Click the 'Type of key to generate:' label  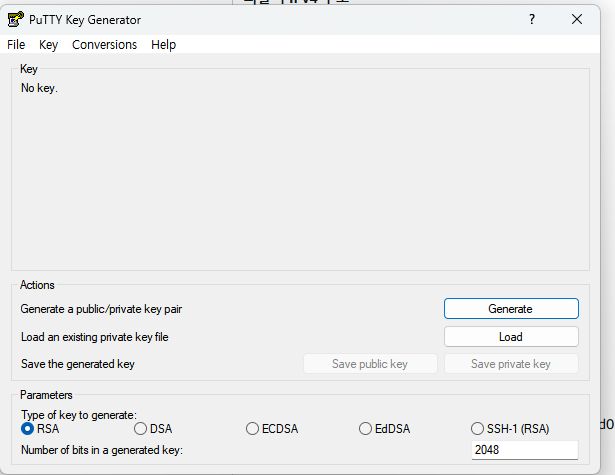click(79, 415)
